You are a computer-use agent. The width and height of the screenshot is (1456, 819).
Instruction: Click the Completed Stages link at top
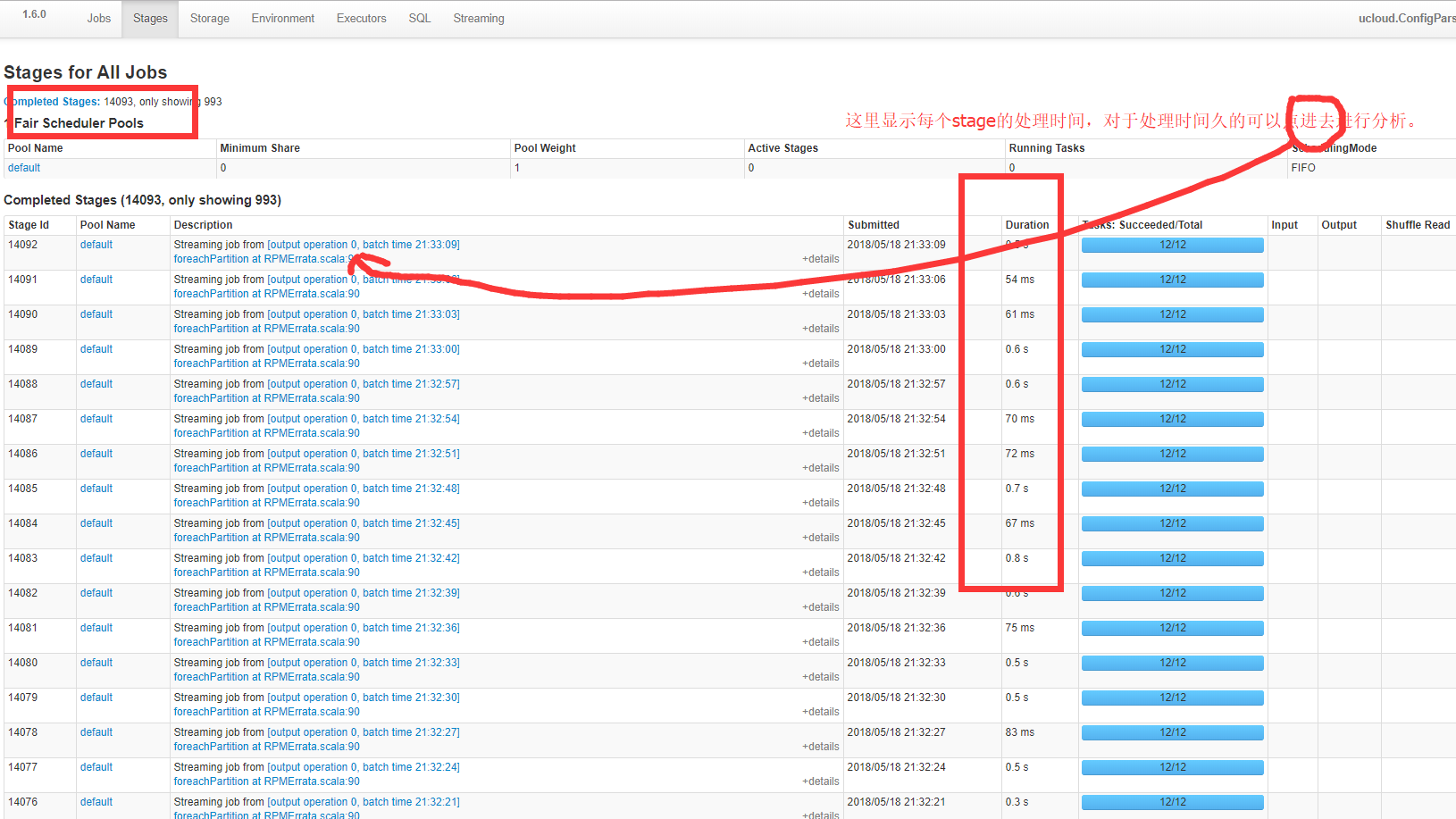(x=52, y=102)
